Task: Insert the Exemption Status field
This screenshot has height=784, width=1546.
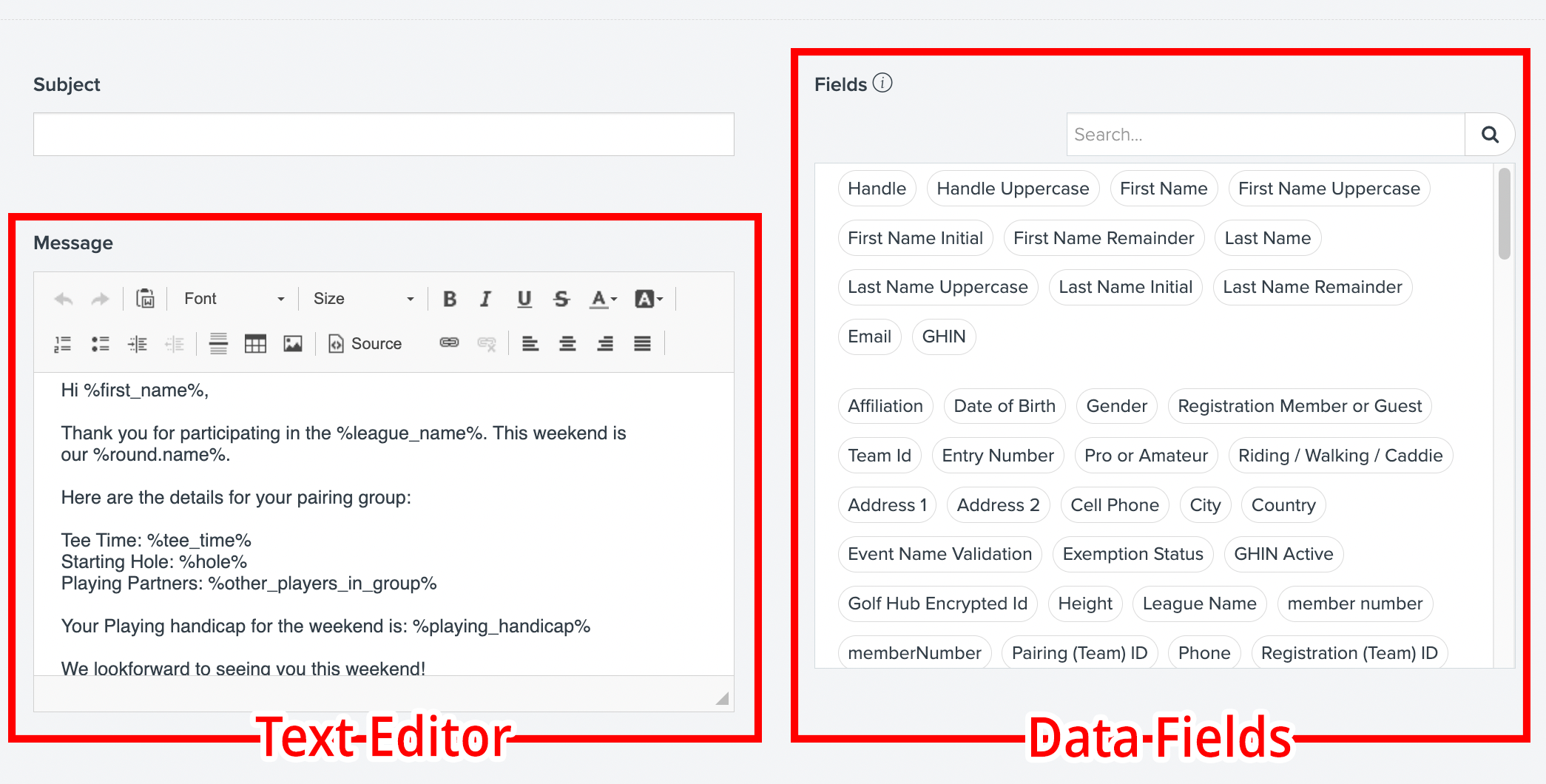Action: pyautogui.click(x=1133, y=554)
